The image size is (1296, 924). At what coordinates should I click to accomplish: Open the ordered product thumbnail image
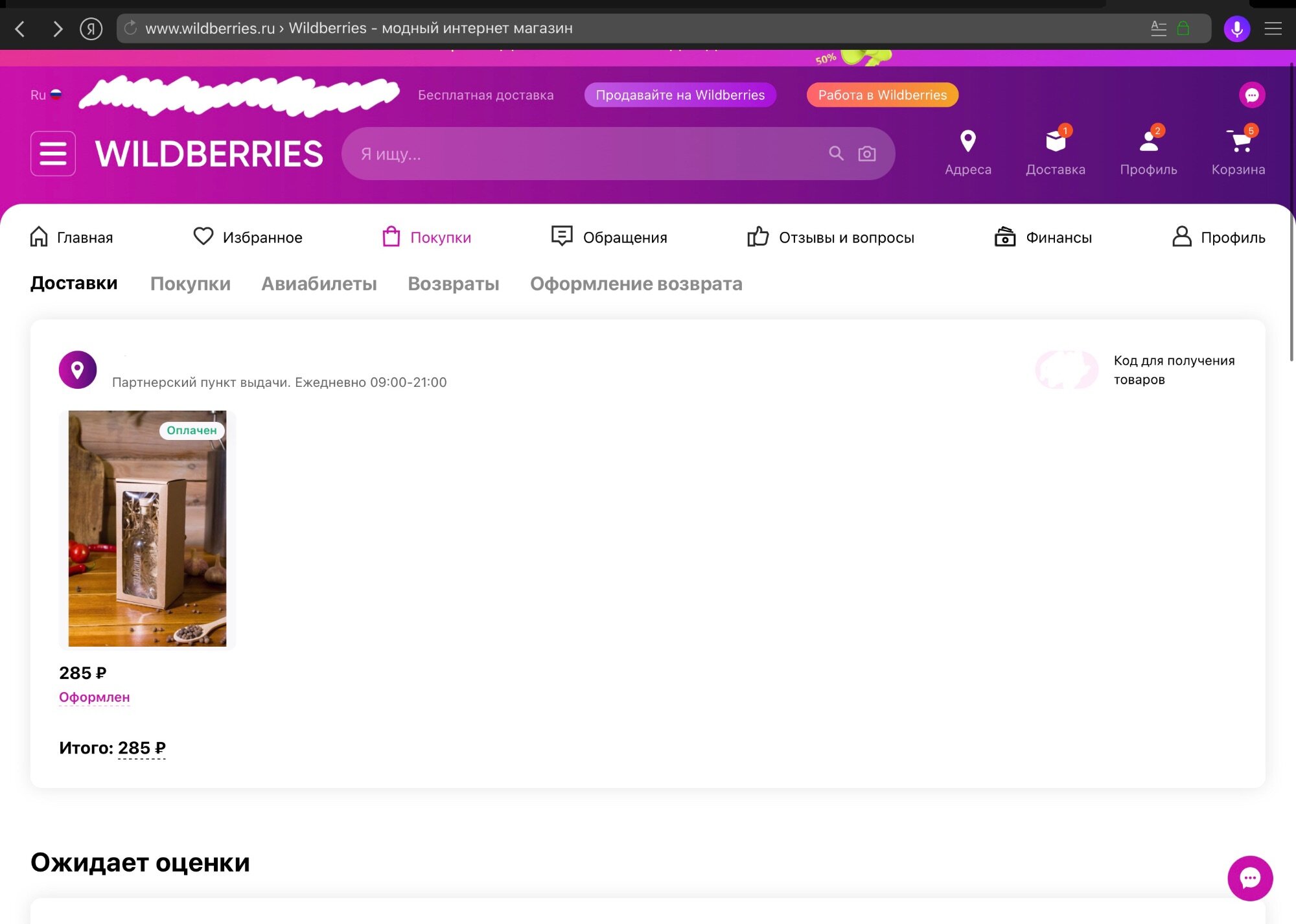pyautogui.click(x=148, y=528)
